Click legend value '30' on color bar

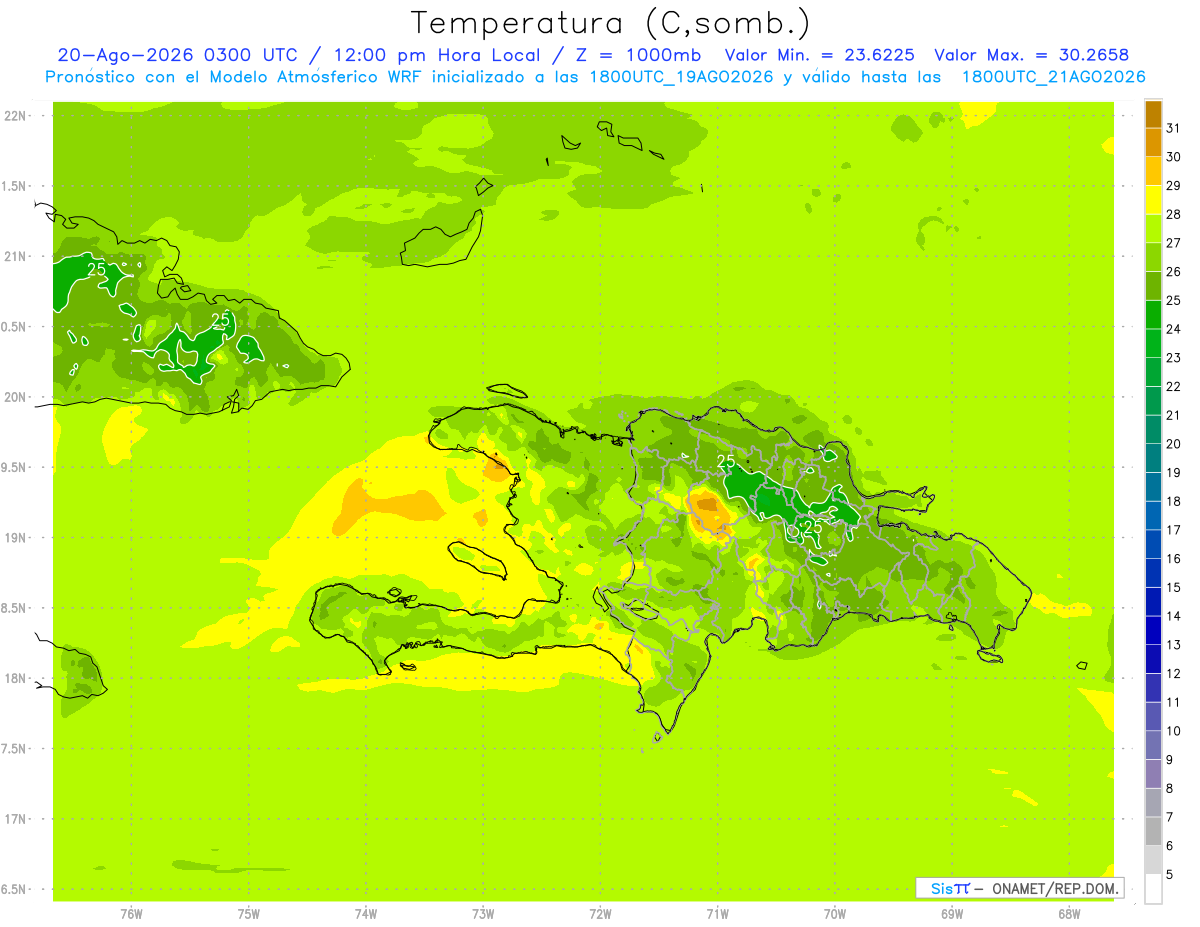tap(1174, 157)
